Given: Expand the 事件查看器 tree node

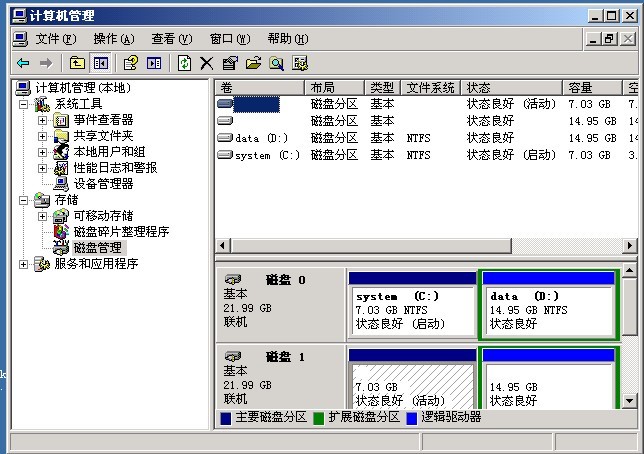Looking at the screenshot, I should click(42, 120).
